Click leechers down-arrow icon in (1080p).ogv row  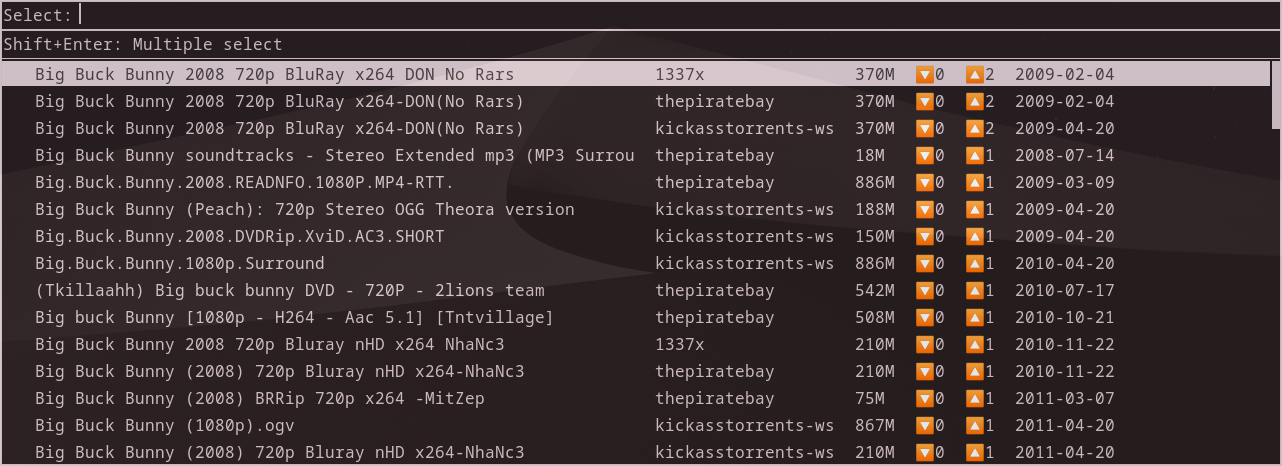pos(925,425)
